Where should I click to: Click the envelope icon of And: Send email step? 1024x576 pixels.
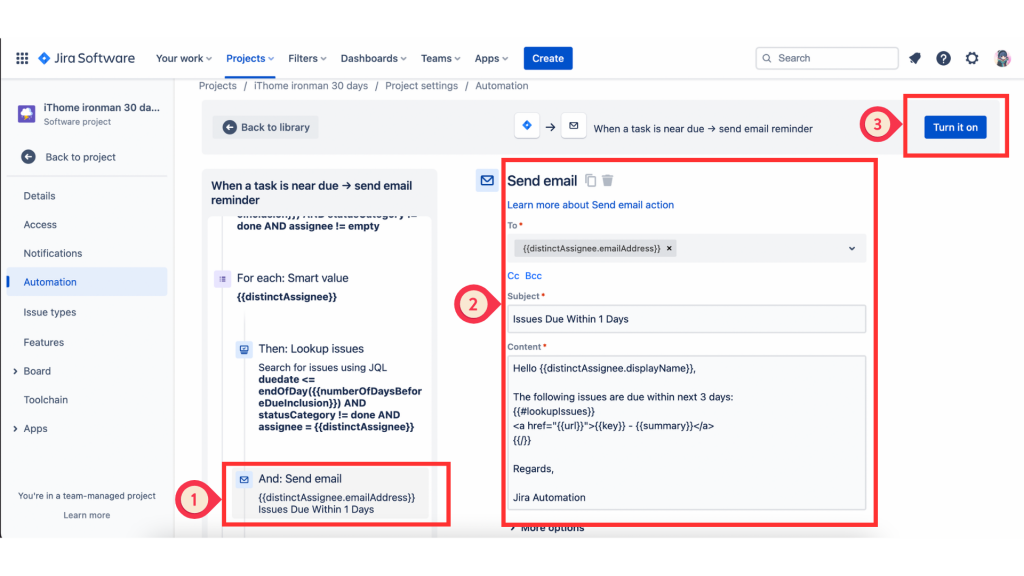tap(244, 479)
